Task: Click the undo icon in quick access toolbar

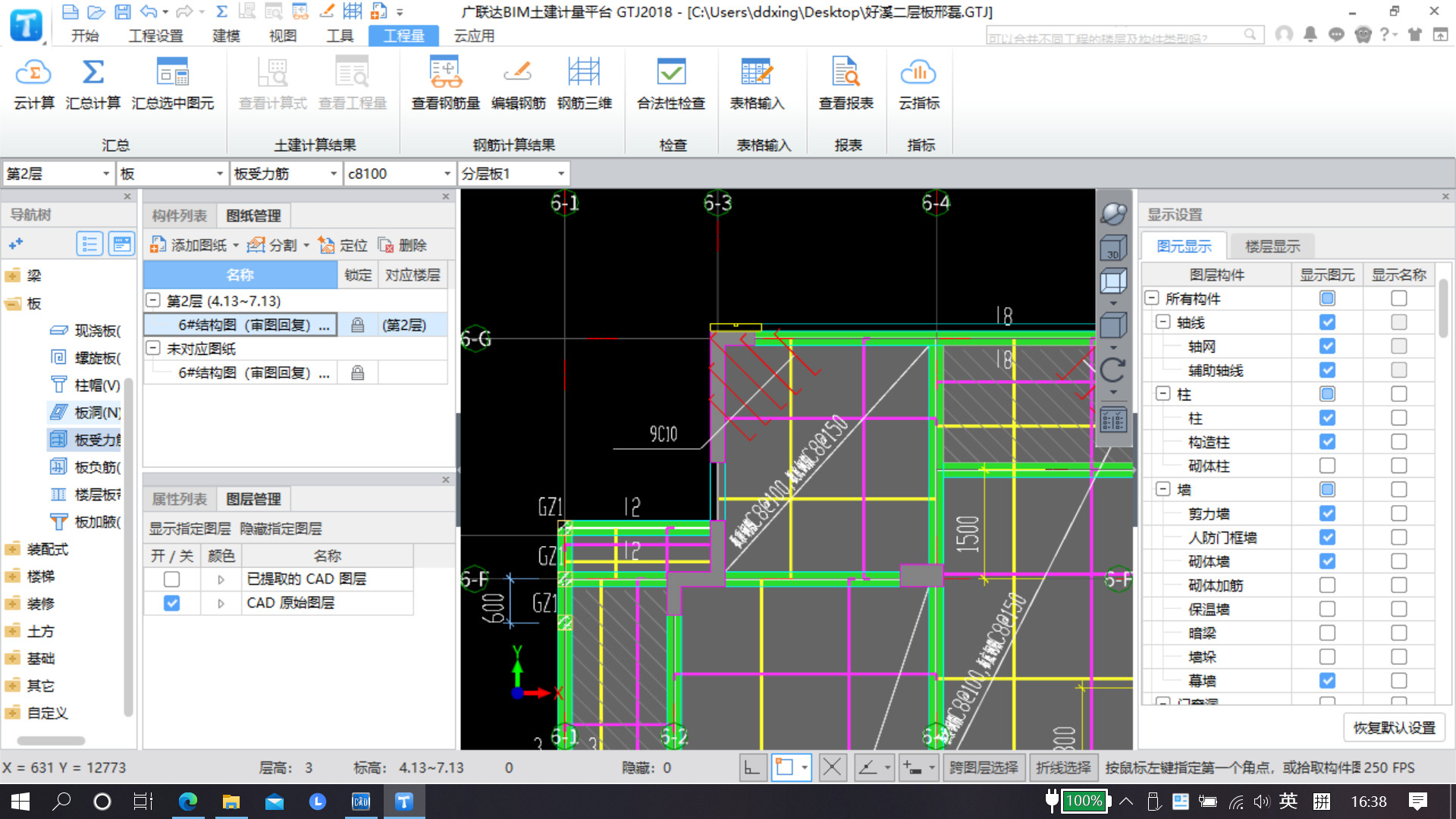Action: tap(149, 12)
